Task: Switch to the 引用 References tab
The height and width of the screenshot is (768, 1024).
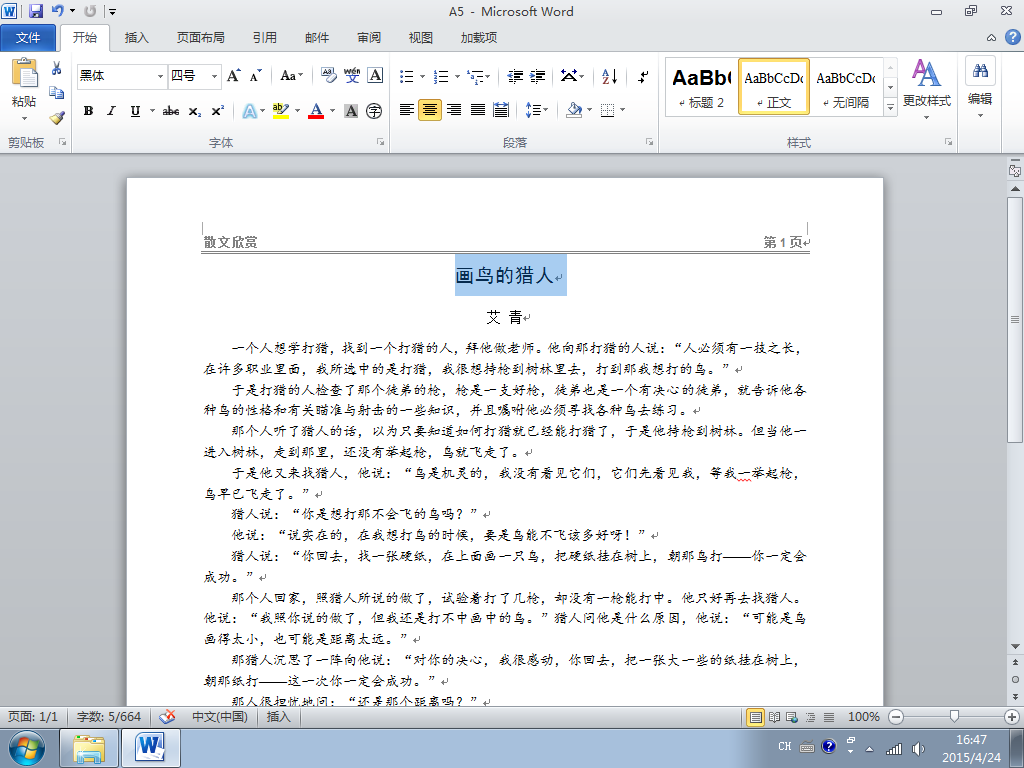Action: (264, 38)
